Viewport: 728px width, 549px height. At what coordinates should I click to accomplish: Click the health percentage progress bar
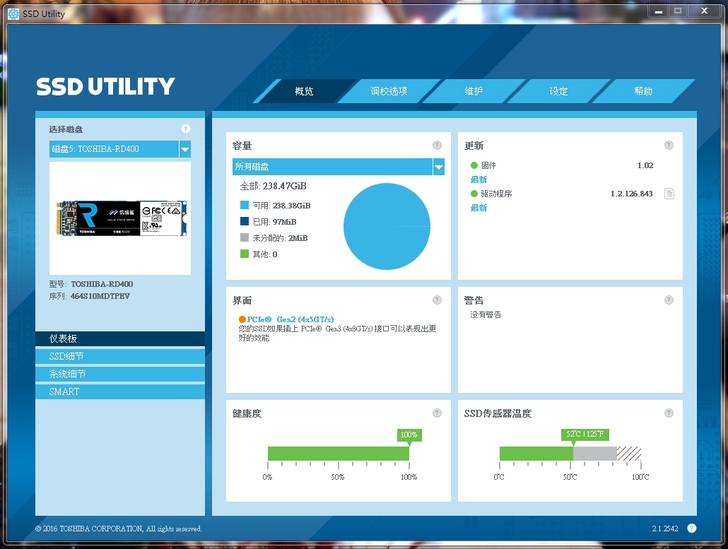pos(338,453)
